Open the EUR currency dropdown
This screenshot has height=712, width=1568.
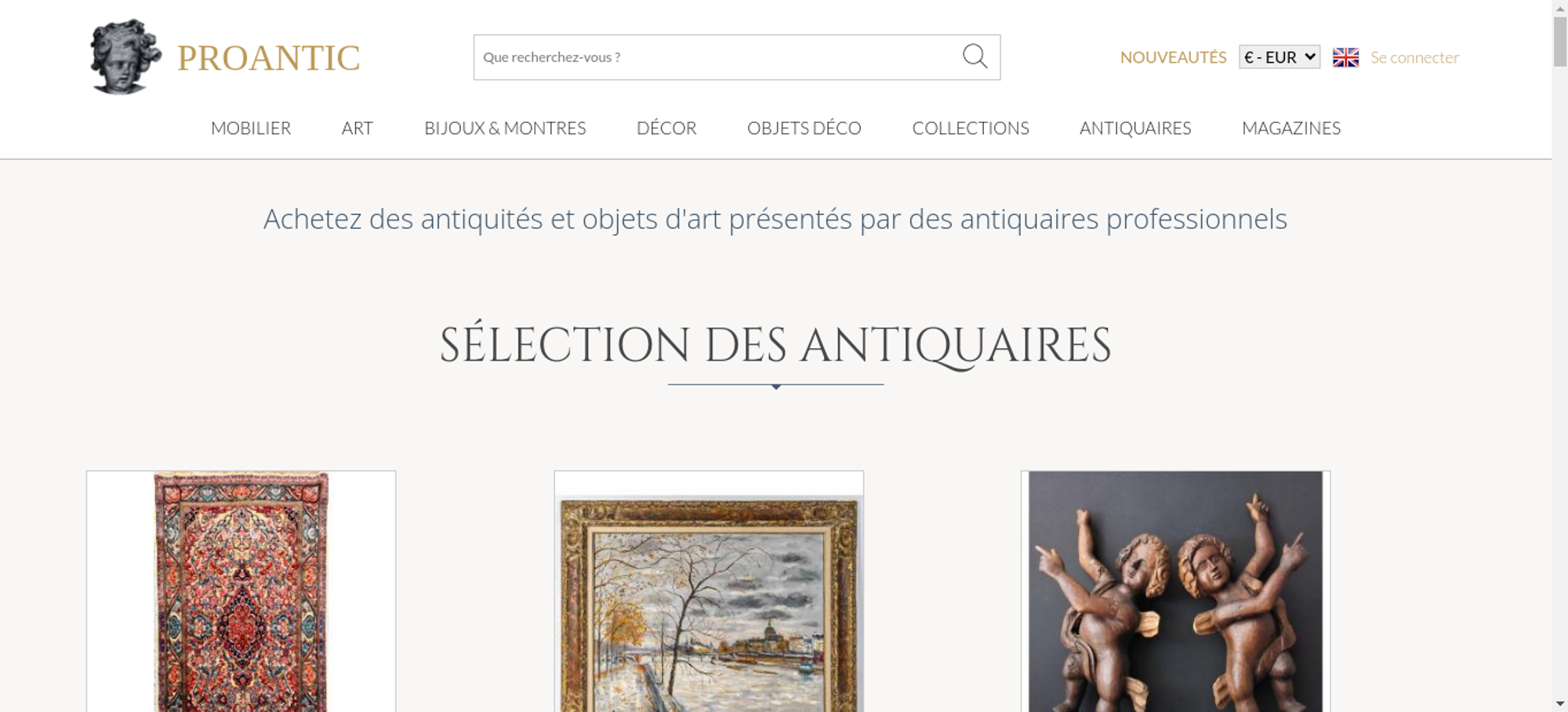1279,57
